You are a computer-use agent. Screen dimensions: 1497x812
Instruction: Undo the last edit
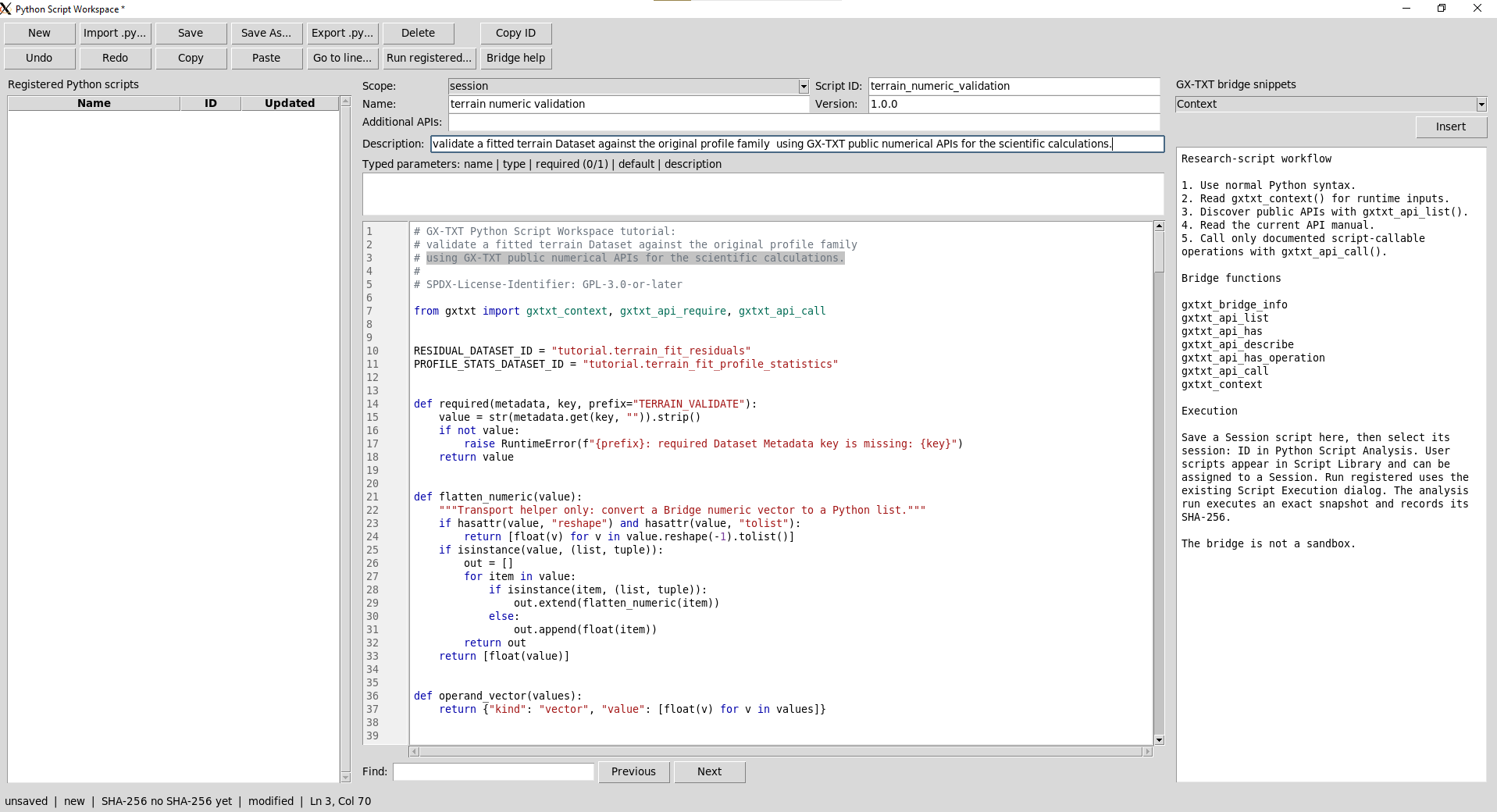pos(40,58)
